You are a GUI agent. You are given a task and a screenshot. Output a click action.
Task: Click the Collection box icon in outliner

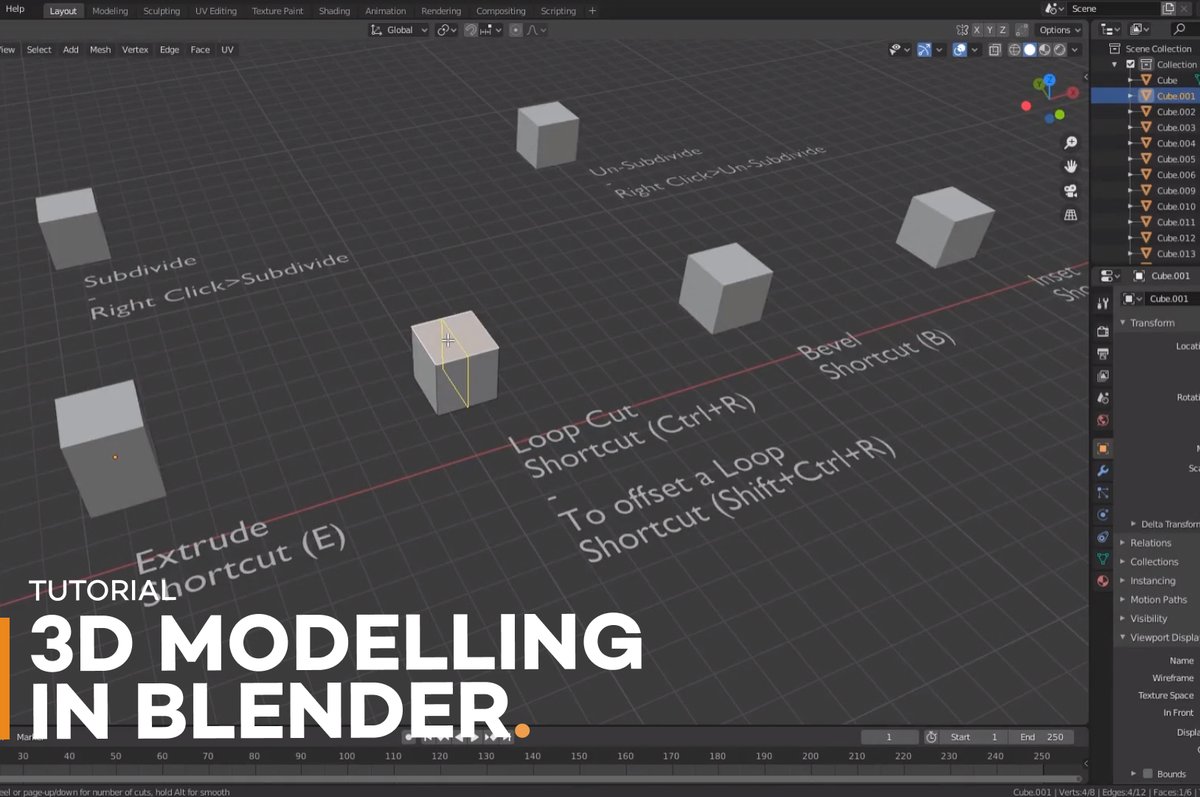1148,64
